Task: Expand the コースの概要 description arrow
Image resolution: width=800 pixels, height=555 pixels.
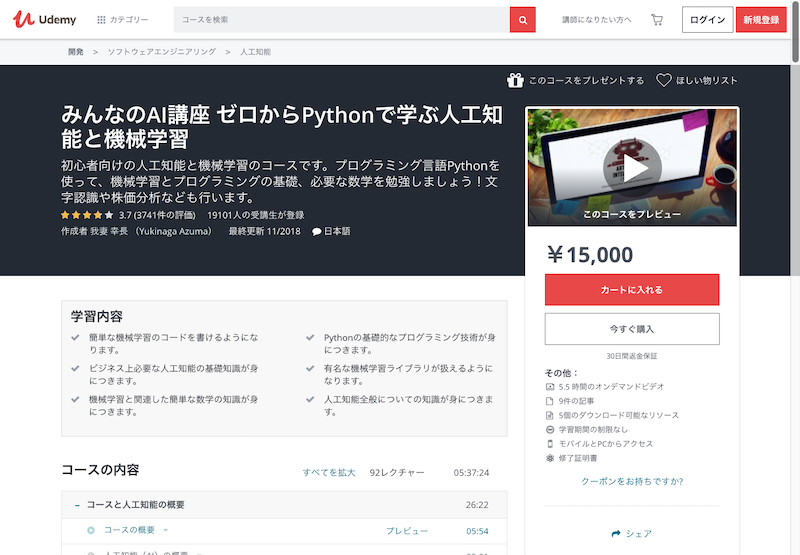Action: 165,531
